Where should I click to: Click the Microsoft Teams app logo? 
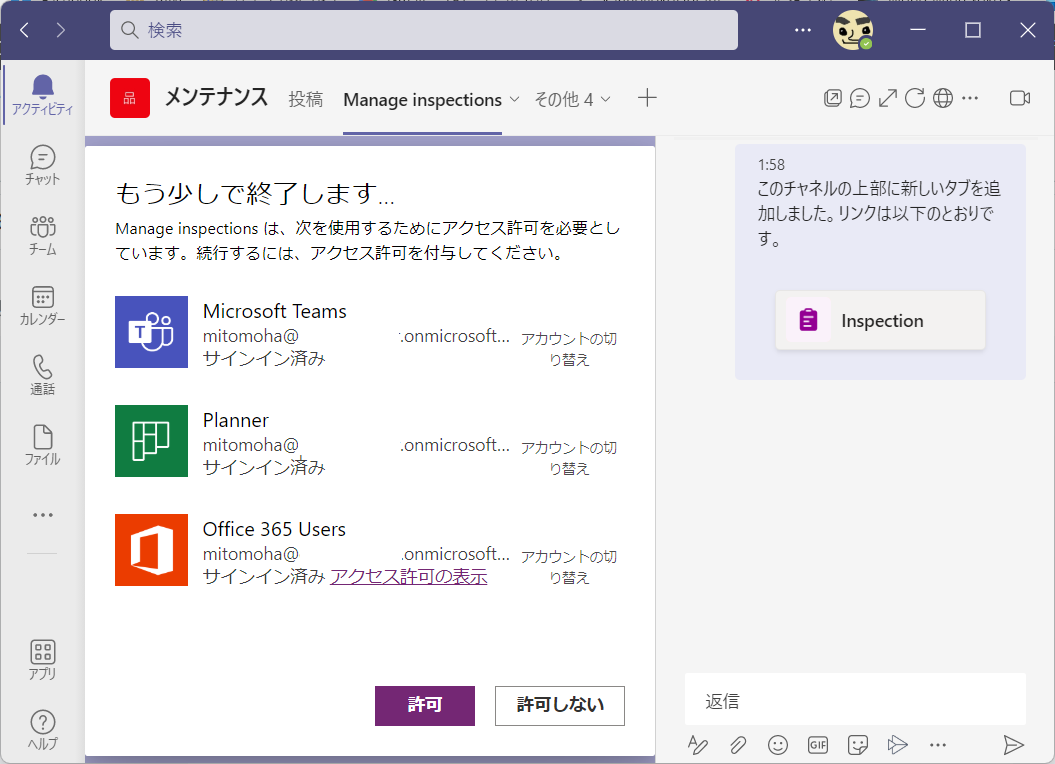[x=151, y=332]
